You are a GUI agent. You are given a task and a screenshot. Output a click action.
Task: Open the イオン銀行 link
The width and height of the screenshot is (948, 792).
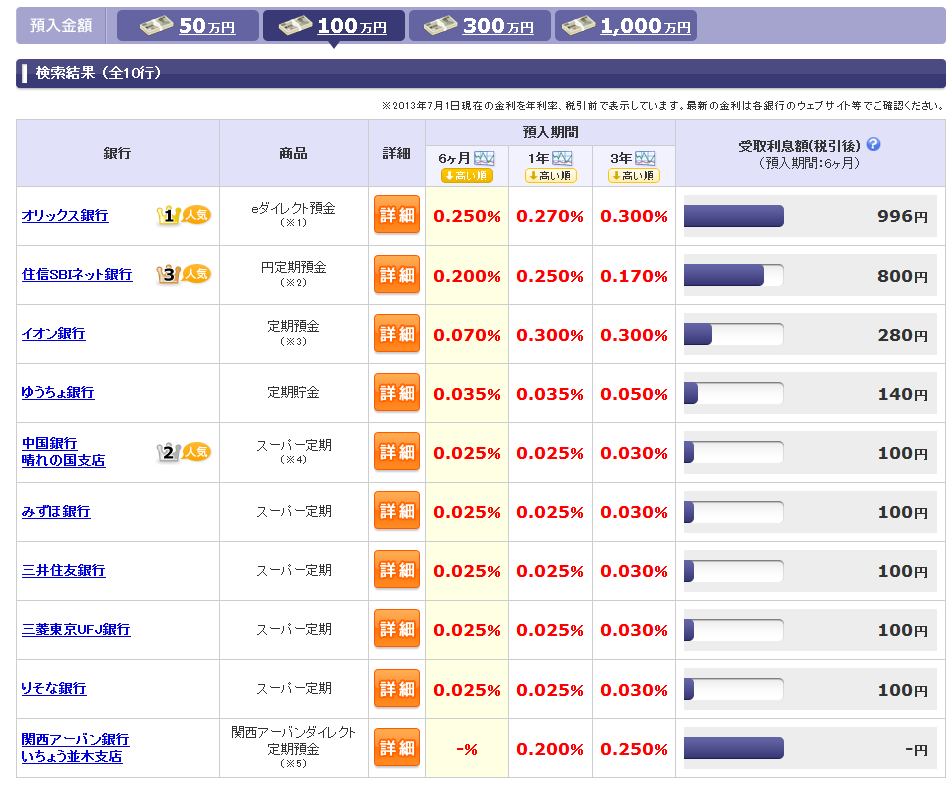point(53,333)
